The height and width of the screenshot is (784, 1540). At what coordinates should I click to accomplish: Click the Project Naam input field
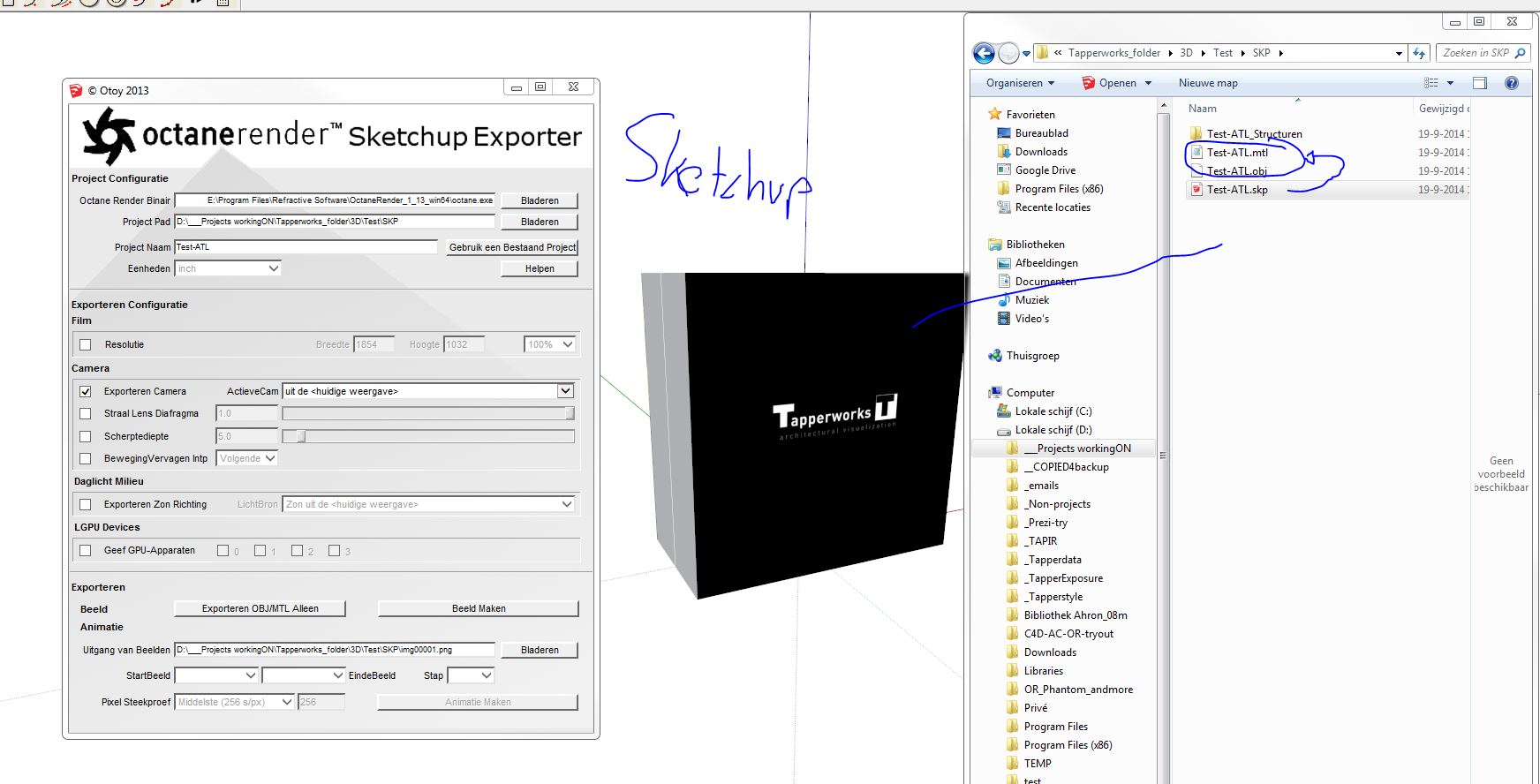coord(306,247)
